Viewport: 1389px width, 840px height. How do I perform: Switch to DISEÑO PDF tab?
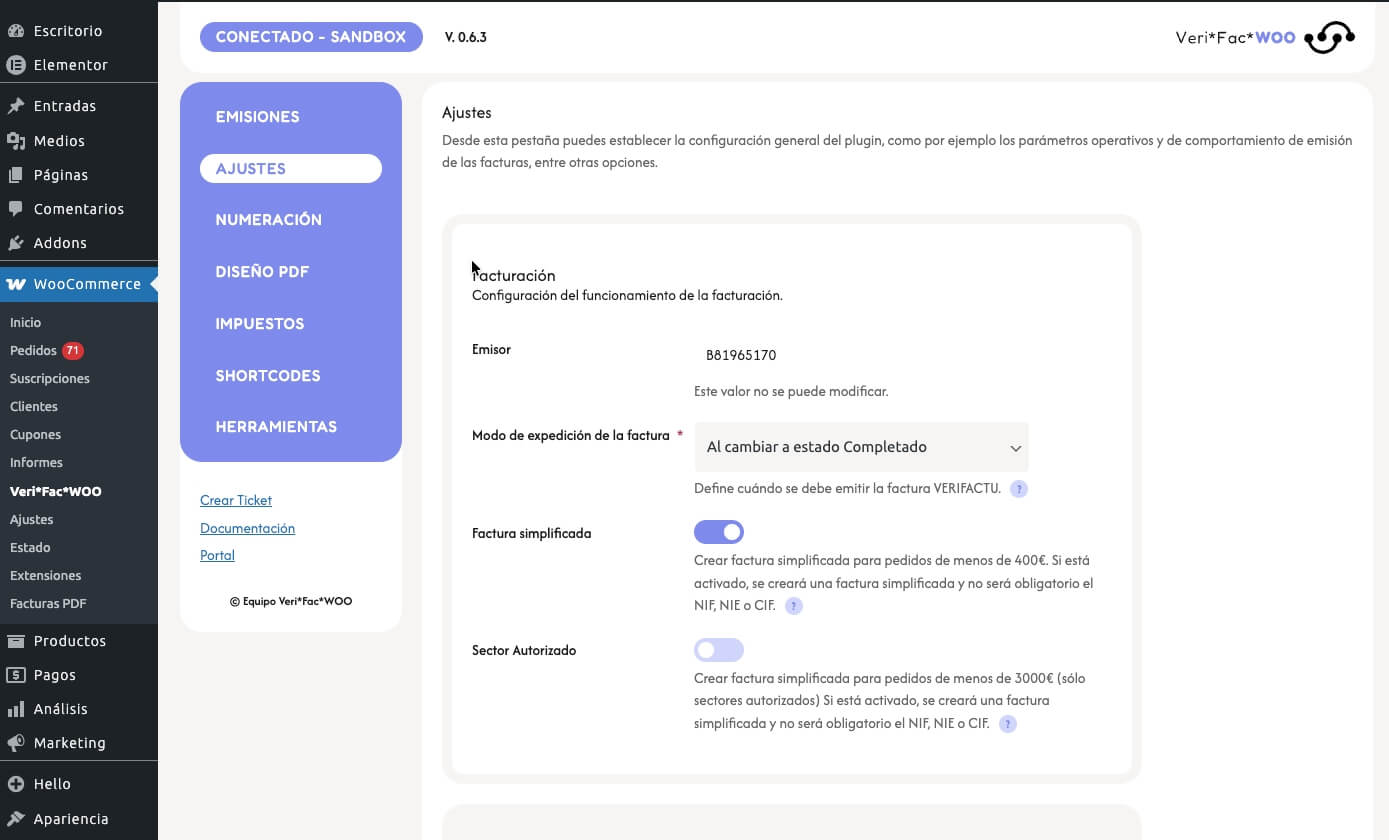pos(262,272)
